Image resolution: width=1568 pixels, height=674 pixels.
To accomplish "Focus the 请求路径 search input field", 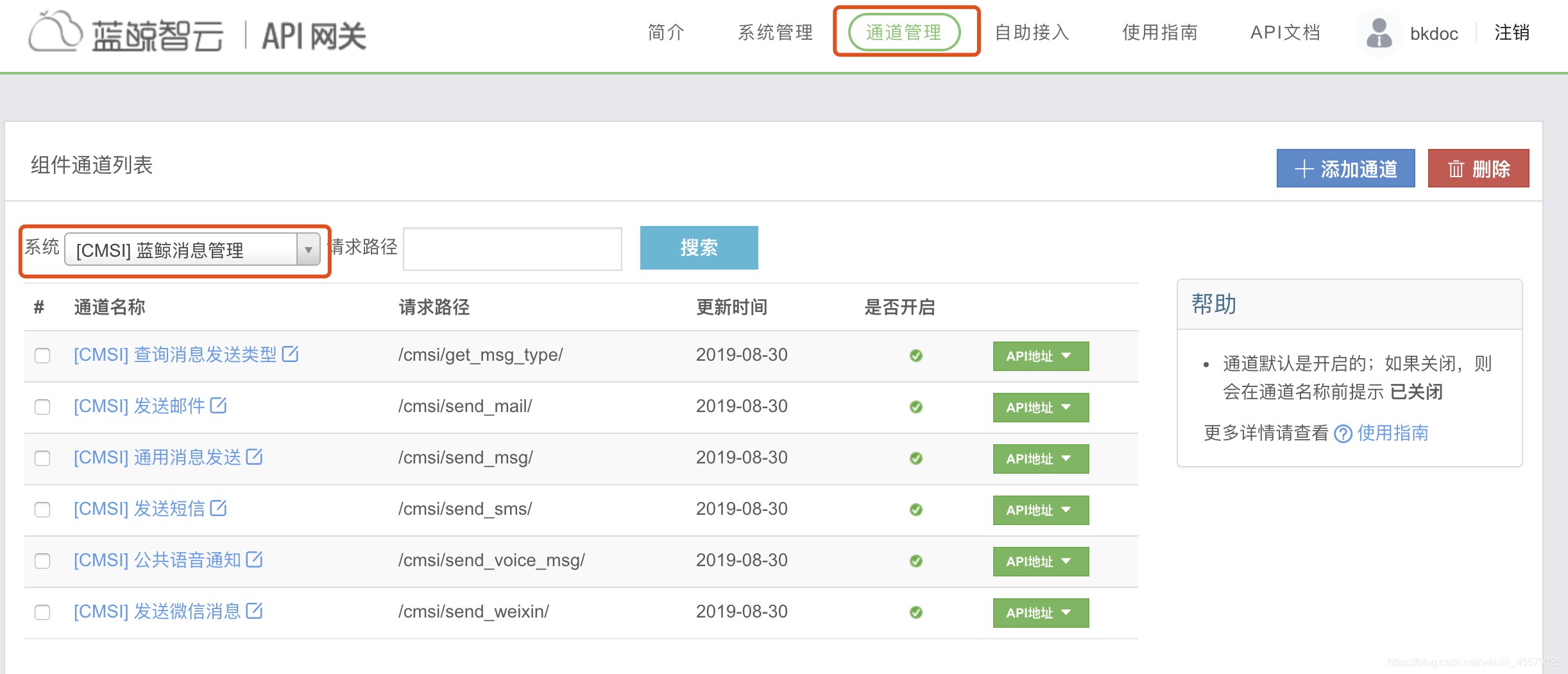I will (513, 248).
